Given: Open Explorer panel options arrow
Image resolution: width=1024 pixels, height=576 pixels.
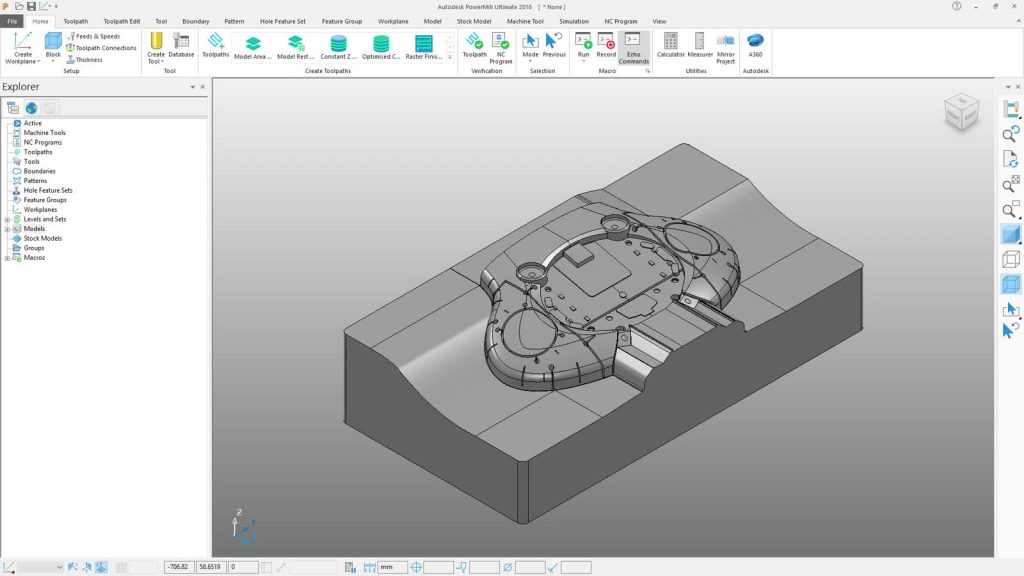Looking at the screenshot, I should (193, 87).
